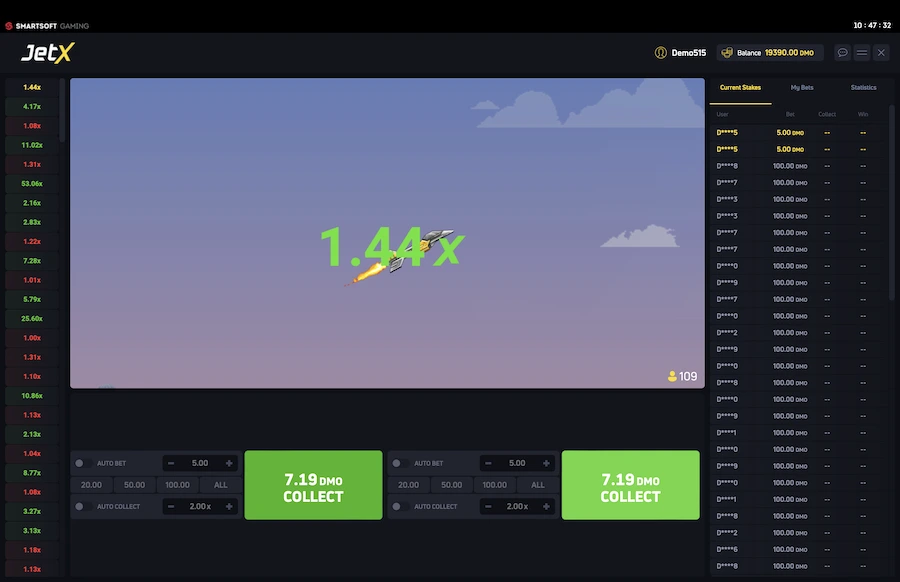This screenshot has height=582, width=900.
Task: Click the players count icon showing 109
Action: 672,377
